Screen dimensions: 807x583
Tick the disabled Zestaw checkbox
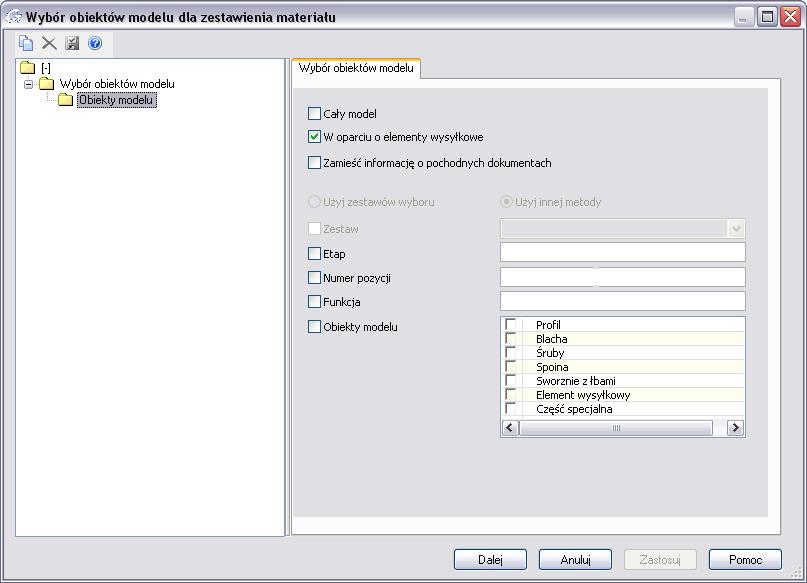pyautogui.click(x=314, y=229)
